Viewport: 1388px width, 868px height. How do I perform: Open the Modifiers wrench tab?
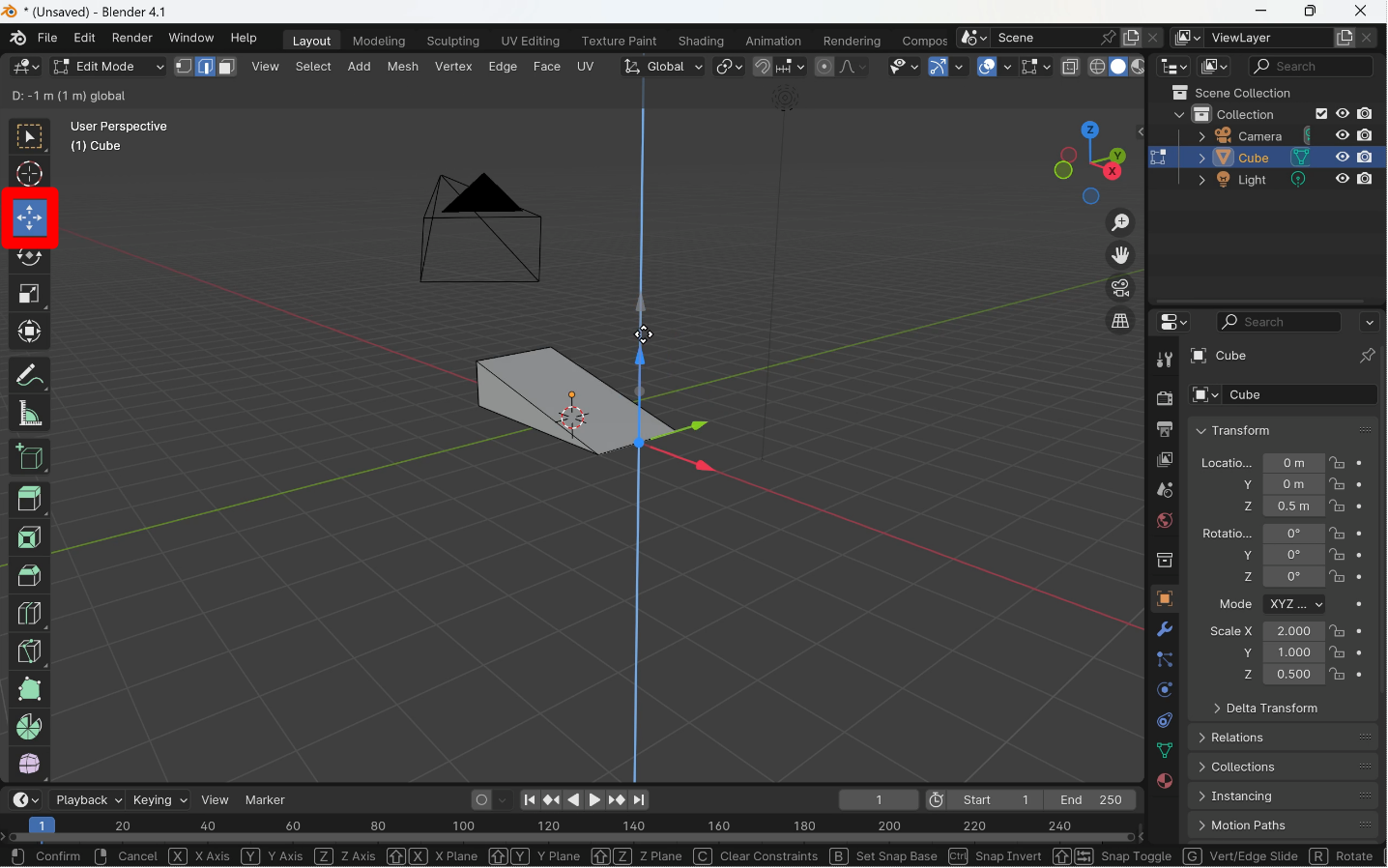coord(1165,629)
